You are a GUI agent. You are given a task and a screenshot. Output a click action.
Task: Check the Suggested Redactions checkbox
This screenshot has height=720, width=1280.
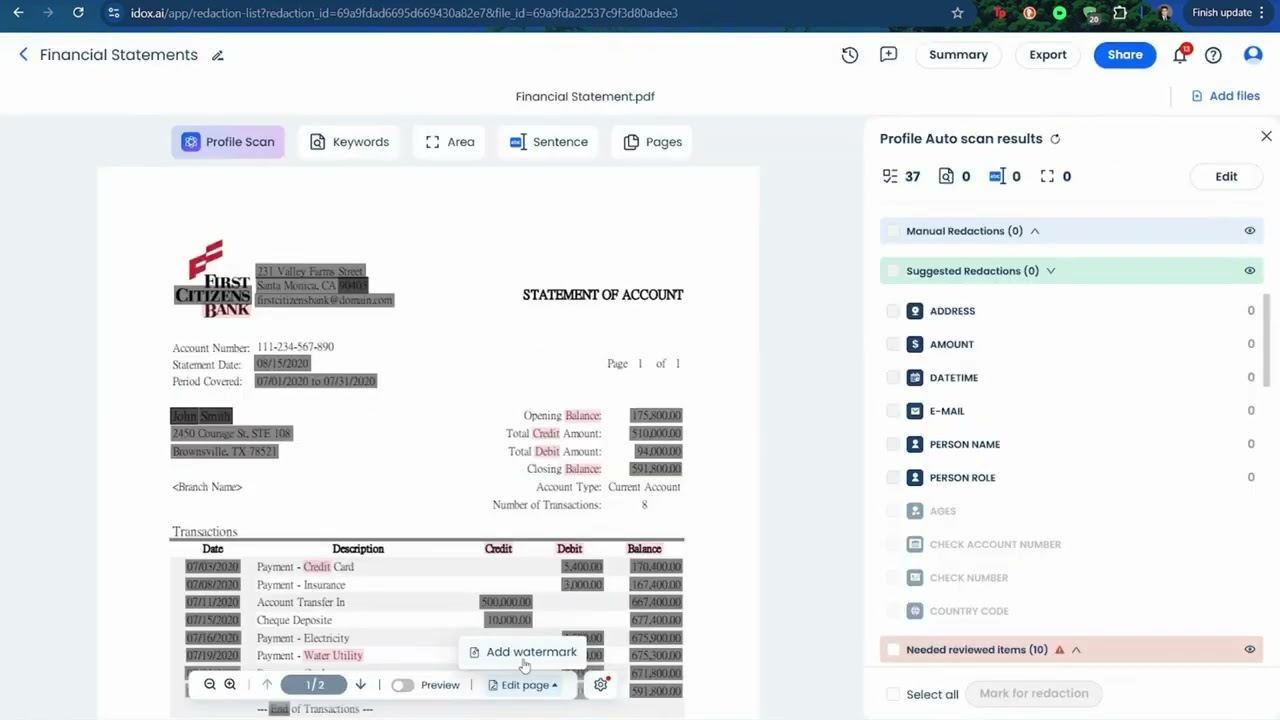coord(893,271)
